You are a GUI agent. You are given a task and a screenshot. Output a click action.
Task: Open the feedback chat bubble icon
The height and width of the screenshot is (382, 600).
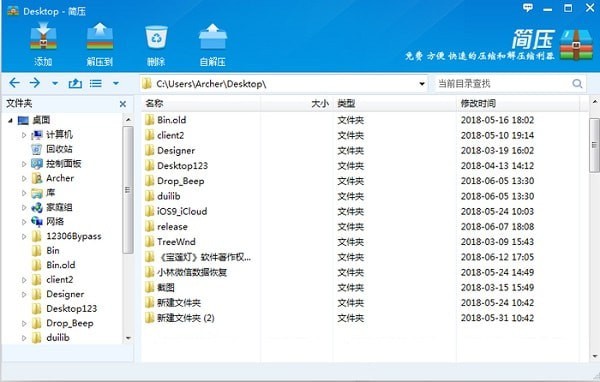tap(528, 8)
